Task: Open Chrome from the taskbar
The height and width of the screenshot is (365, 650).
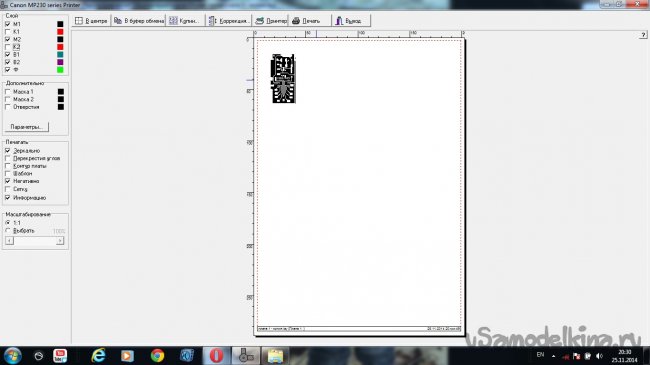Action: (157, 355)
